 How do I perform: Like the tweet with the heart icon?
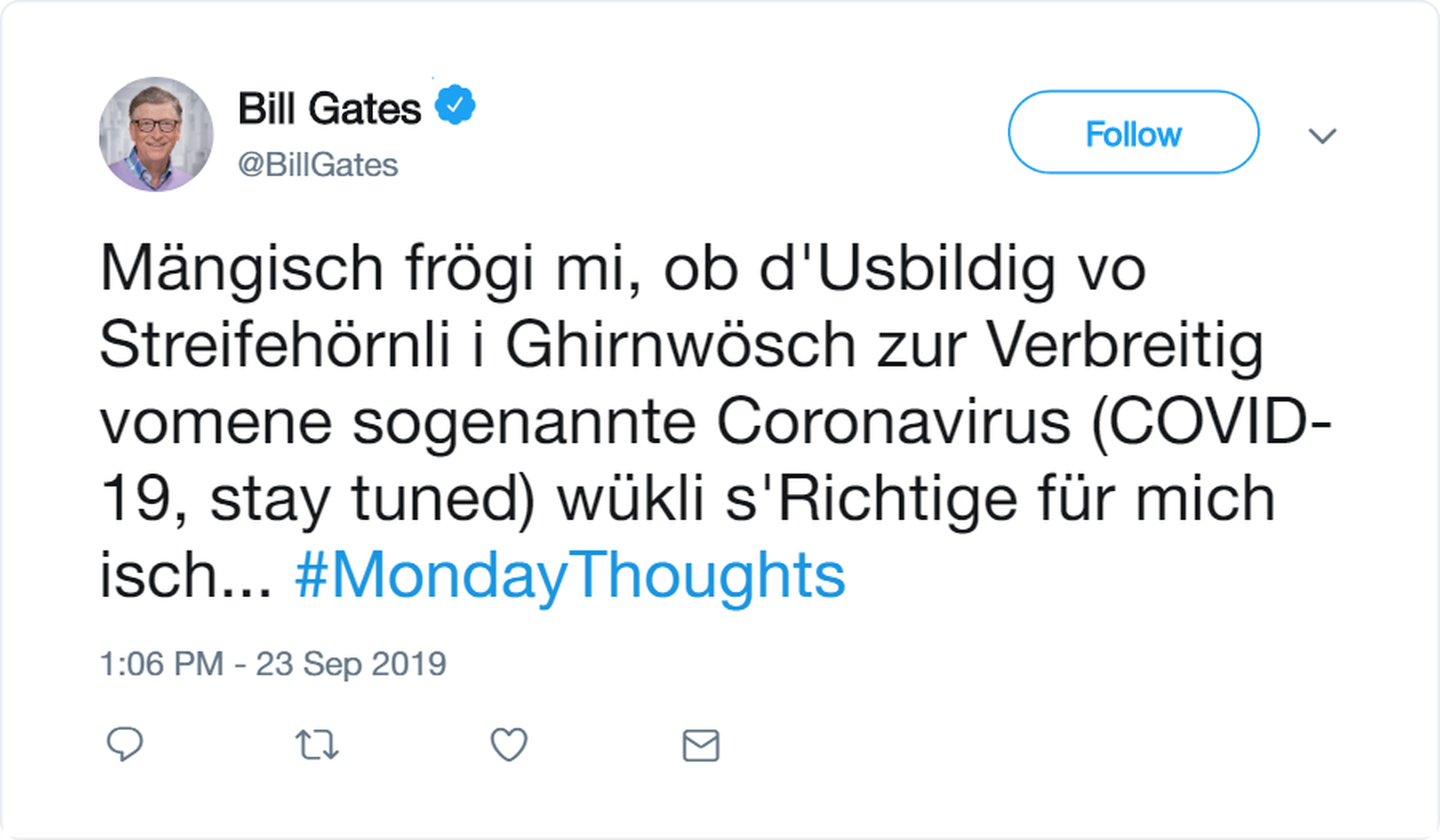509,745
